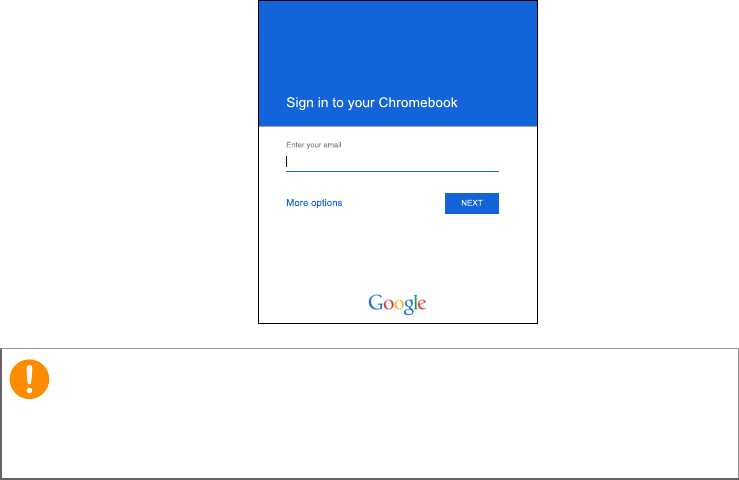Click the red letter e in the Google logo

click(422, 304)
